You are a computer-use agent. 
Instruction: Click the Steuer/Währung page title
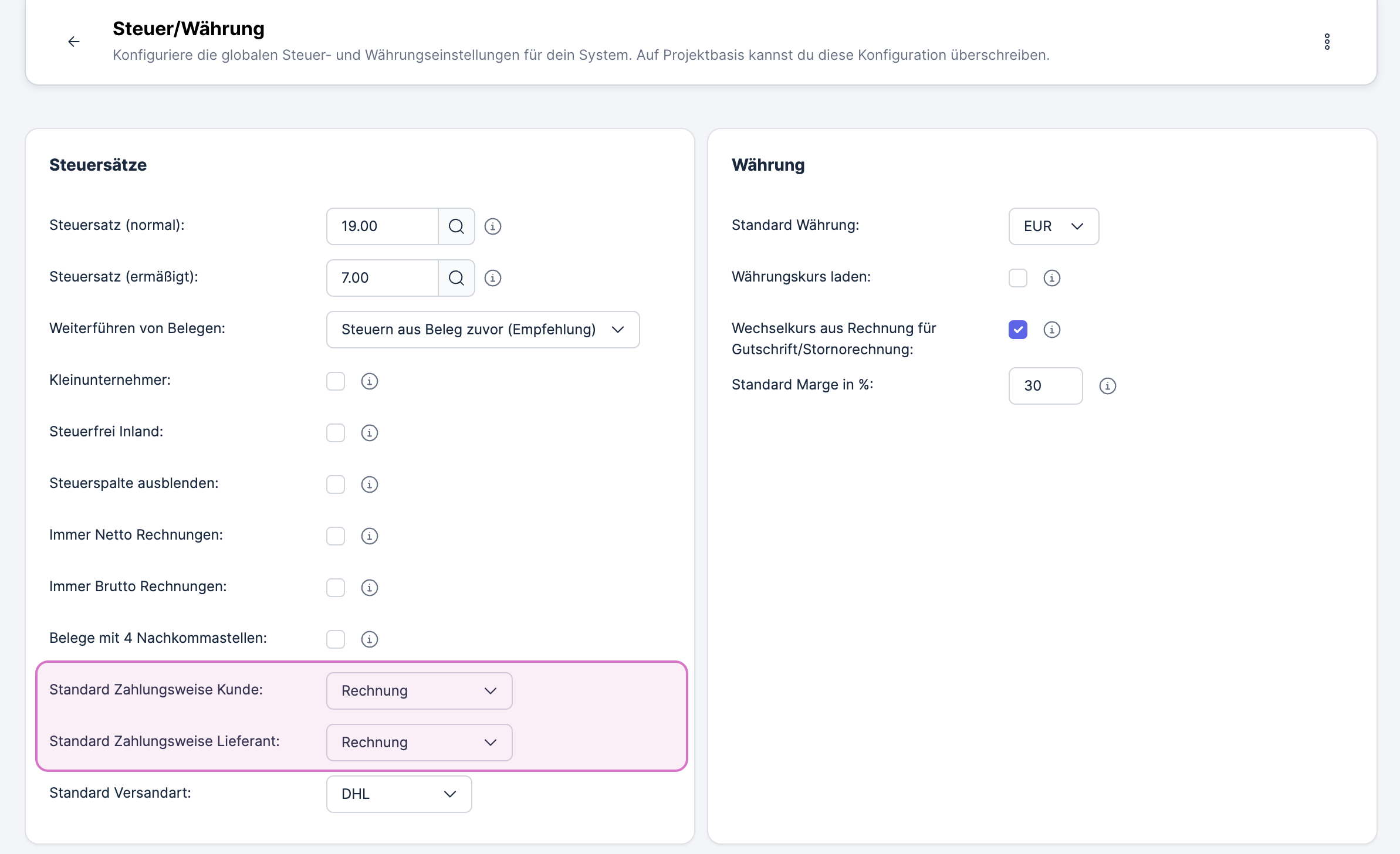pyautogui.click(x=188, y=28)
